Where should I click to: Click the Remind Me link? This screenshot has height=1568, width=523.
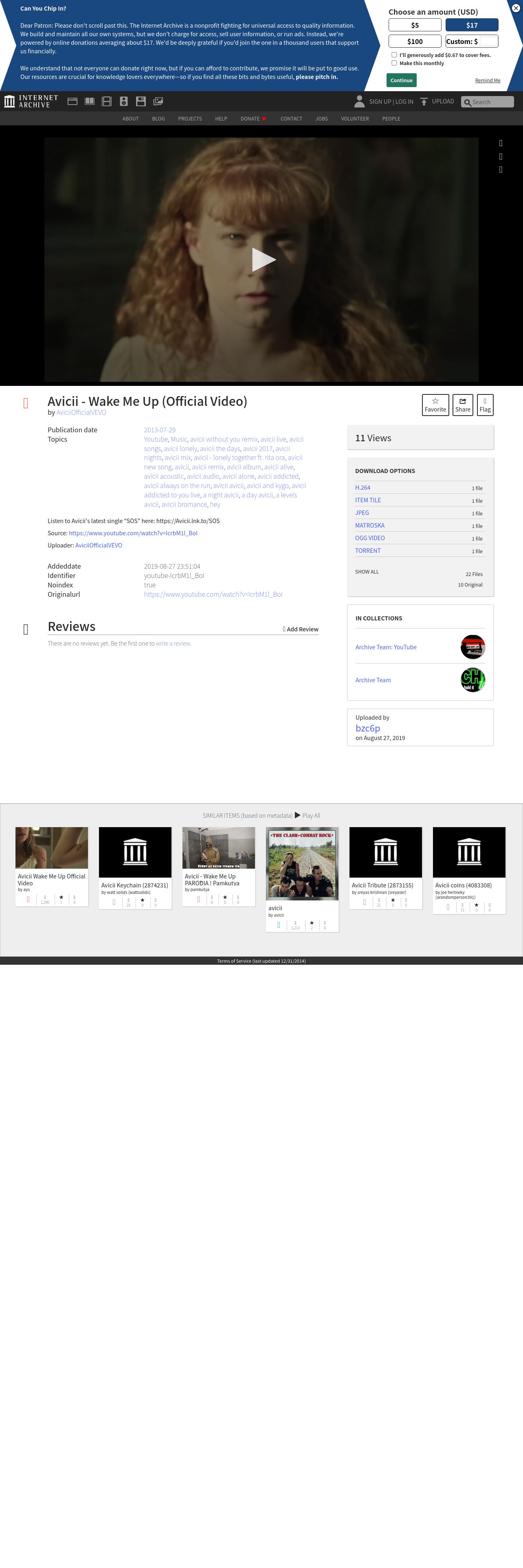click(x=488, y=80)
